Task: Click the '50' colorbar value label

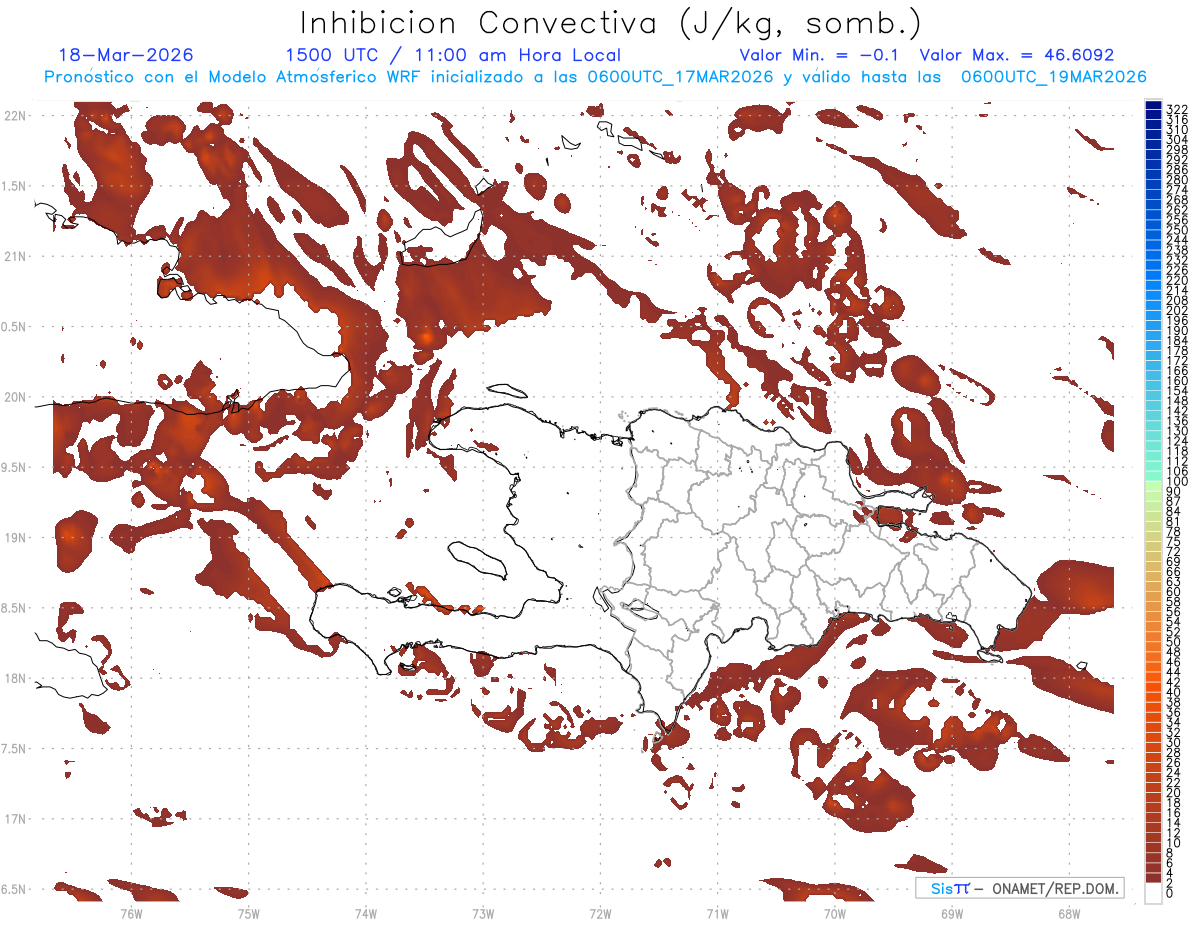Action: 1173,641
